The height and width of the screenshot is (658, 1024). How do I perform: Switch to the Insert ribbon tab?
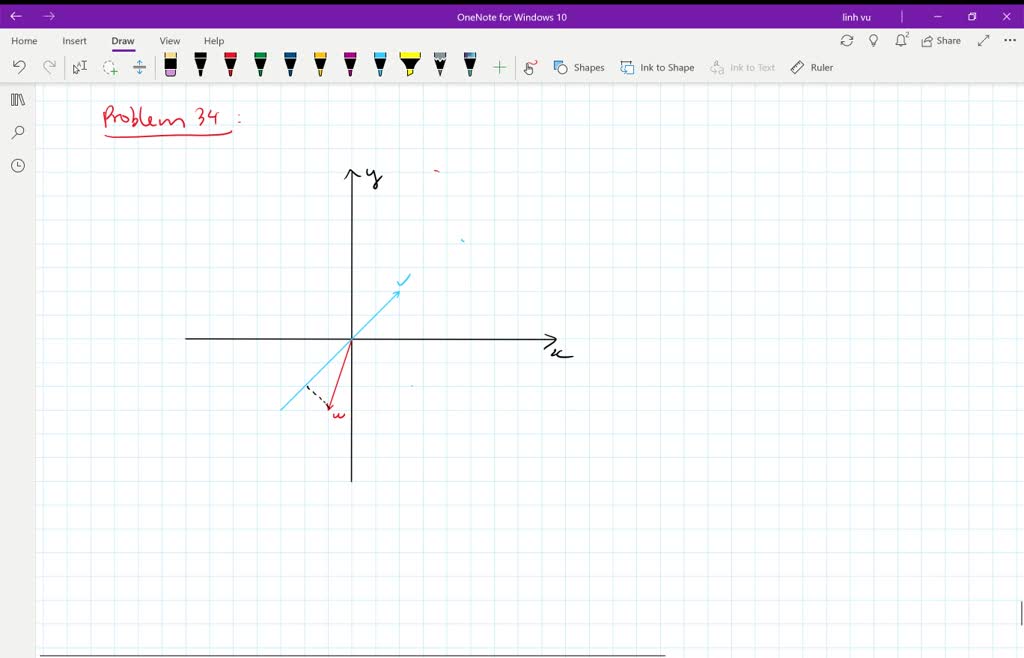point(74,40)
